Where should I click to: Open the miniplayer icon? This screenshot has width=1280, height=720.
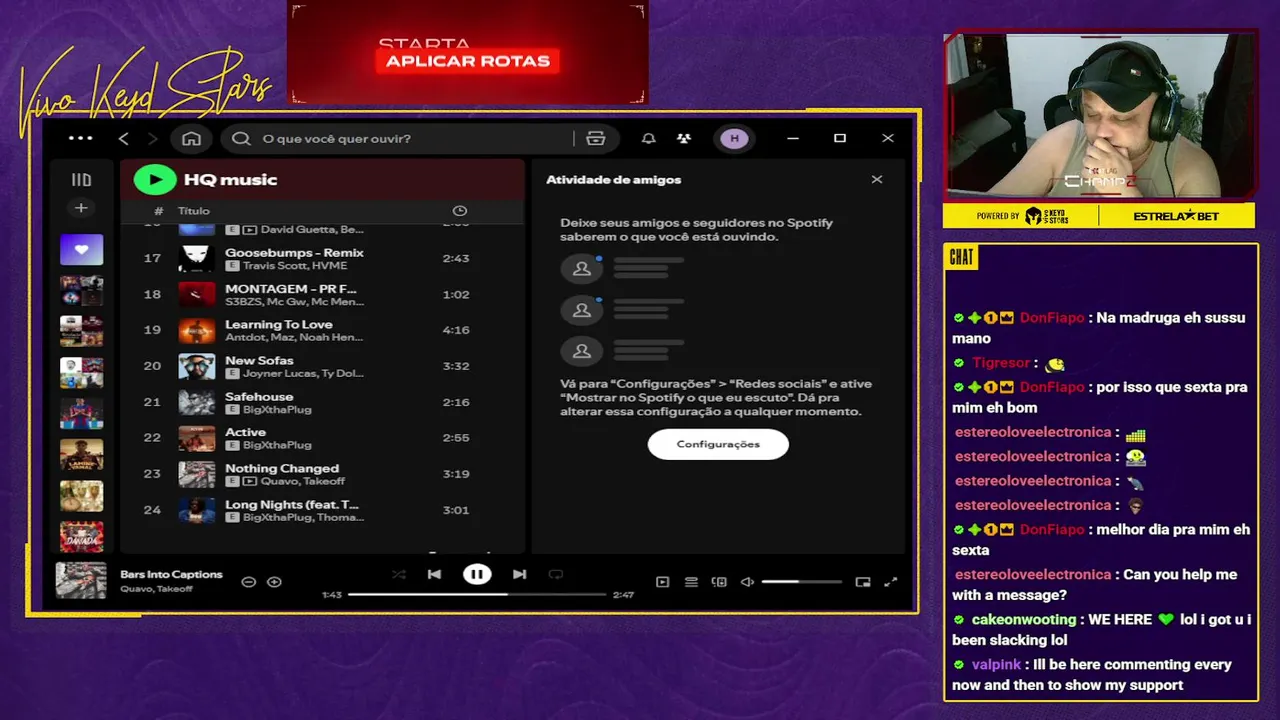tap(863, 582)
